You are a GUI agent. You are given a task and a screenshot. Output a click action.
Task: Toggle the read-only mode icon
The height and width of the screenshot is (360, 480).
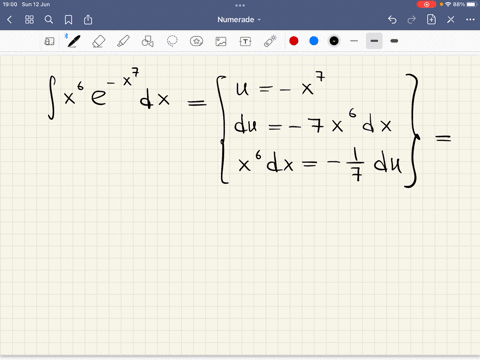tap(49, 41)
